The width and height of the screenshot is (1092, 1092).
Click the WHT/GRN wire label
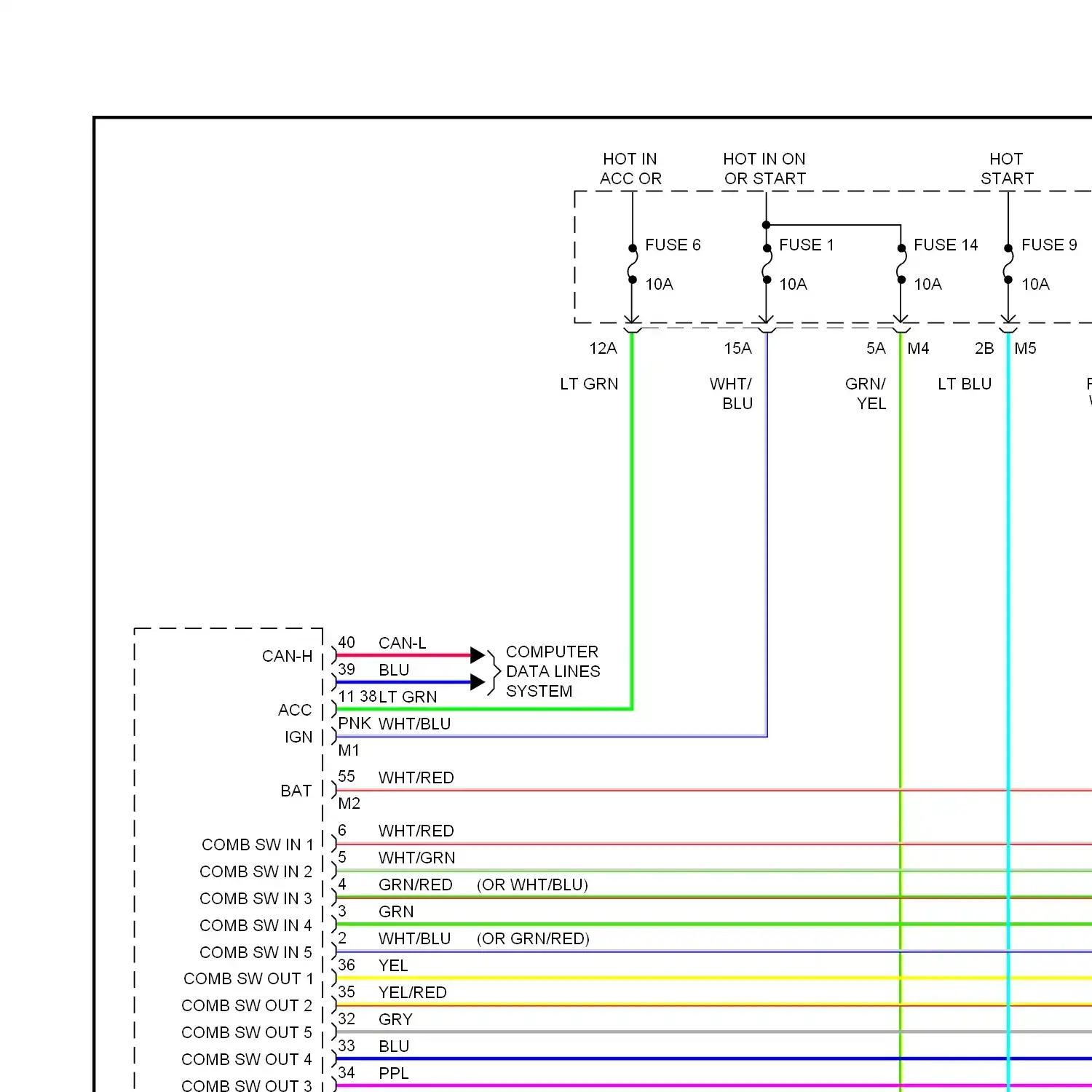(417, 858)
